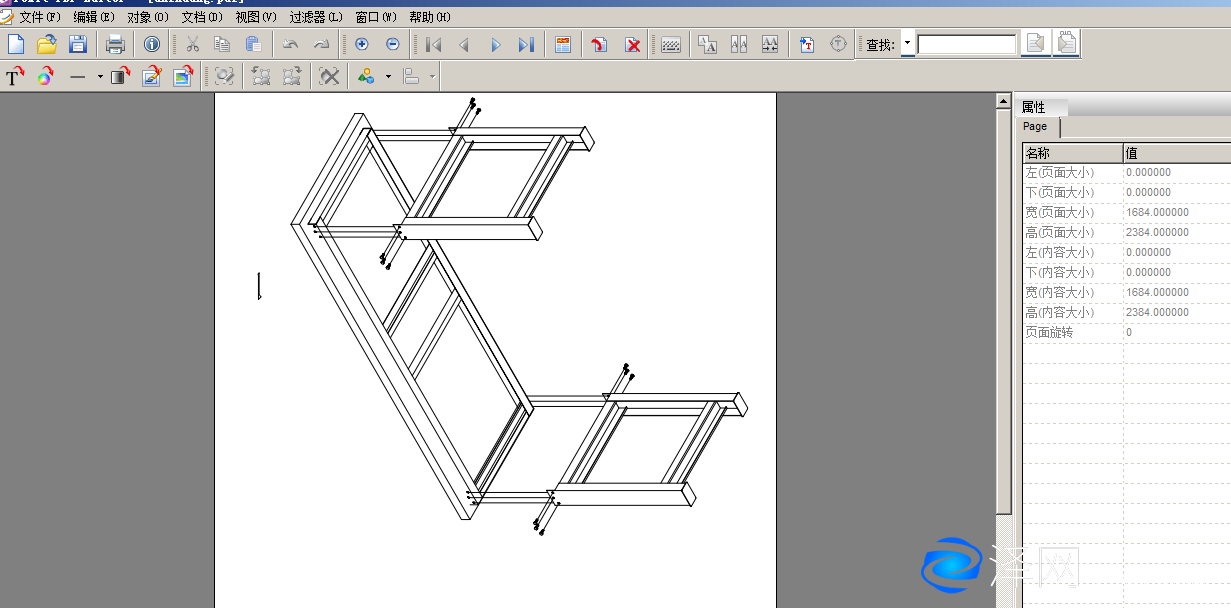Screen dimensions: 1231x608
Task: Jump to the first page arrow
Action: [433, 44]
